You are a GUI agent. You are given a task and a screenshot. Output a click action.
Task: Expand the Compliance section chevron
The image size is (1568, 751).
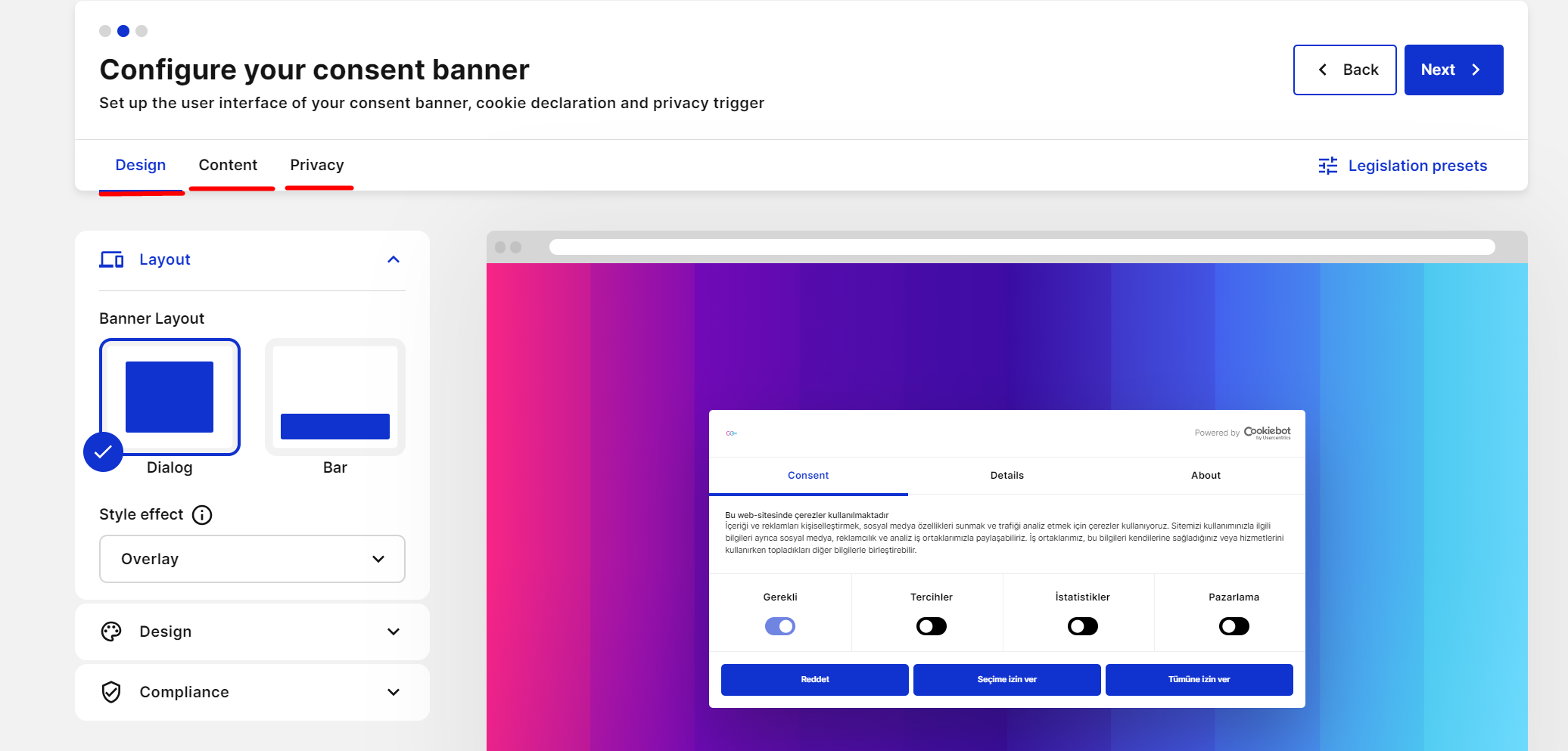pyautogui.click(x=394, y=692)
